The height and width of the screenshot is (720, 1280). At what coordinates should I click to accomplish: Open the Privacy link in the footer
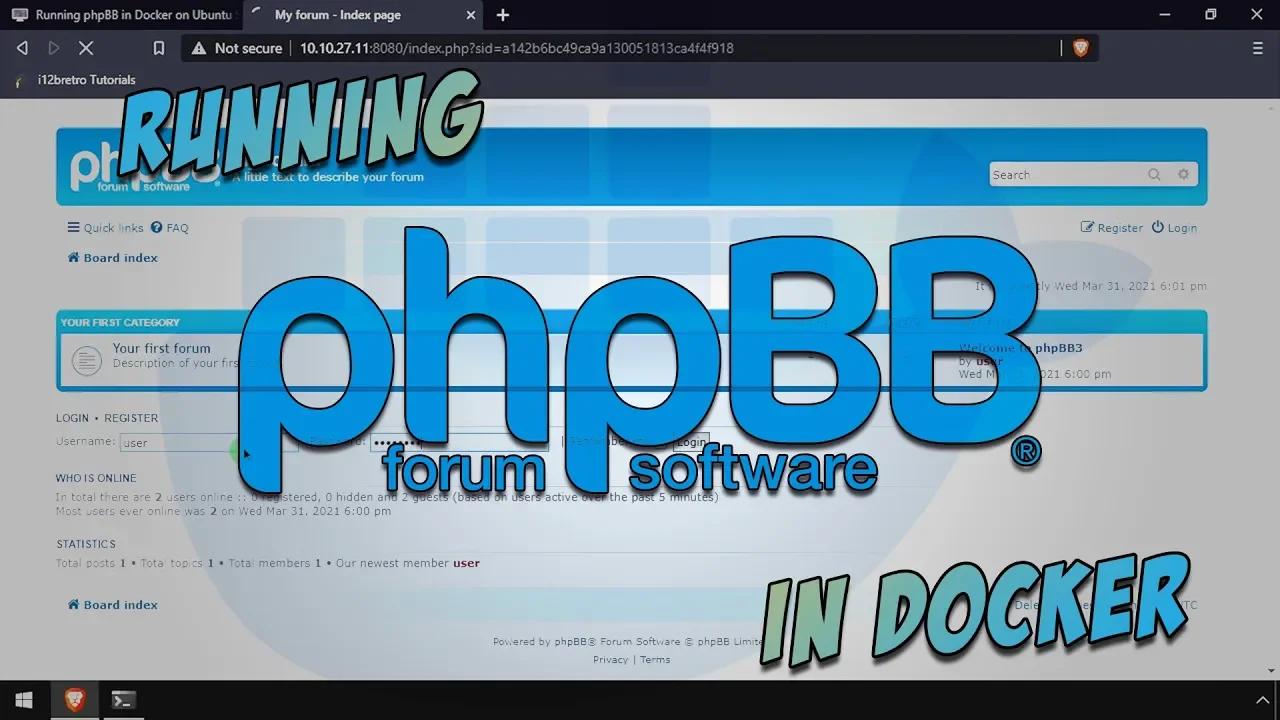coord(610,659)
